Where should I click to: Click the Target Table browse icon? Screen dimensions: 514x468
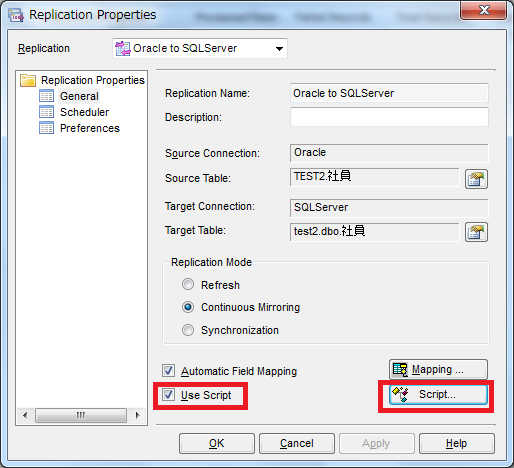[x=476, y=232]
